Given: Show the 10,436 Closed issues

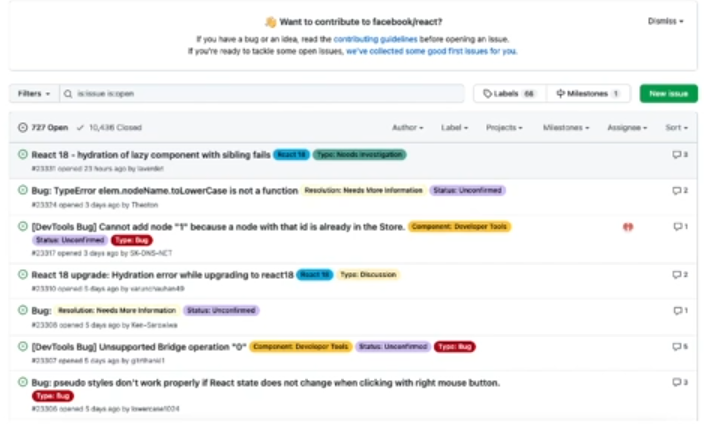Looking at the screenshot, I should coord(109,128).
